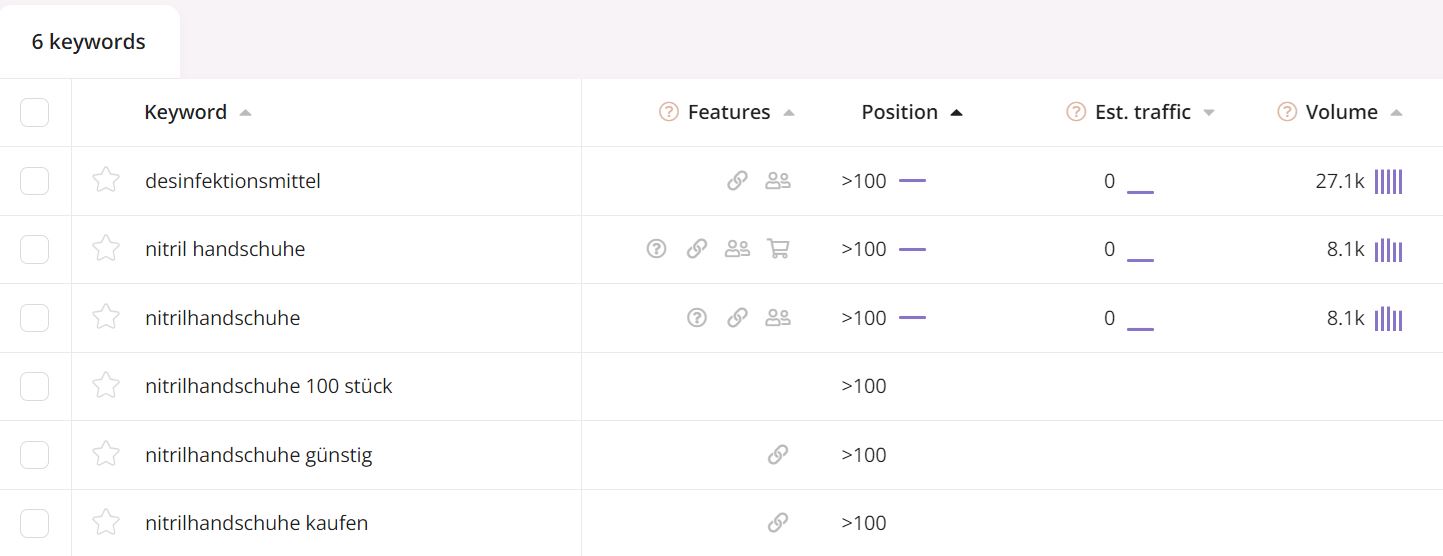Star the nitrilhandschuhe kaufen keyword
1443x556 pixels.
(x=106, y=522)
